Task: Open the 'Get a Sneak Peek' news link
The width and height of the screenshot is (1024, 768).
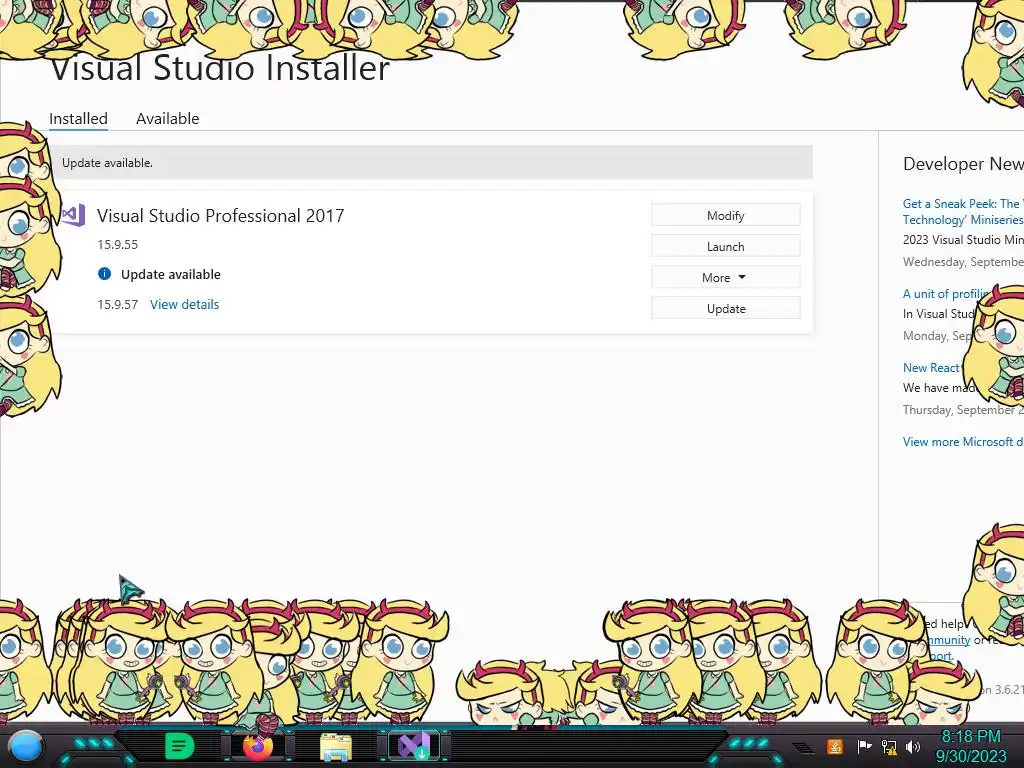Action: (x=963, y=212)
